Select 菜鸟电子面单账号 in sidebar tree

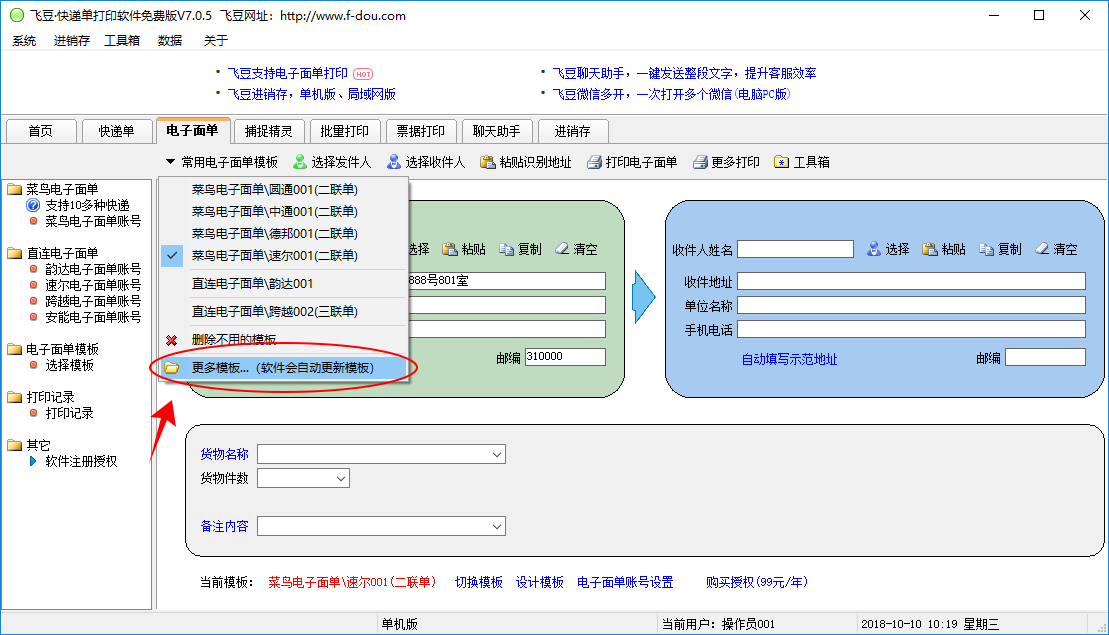click(x=93, y=221)
